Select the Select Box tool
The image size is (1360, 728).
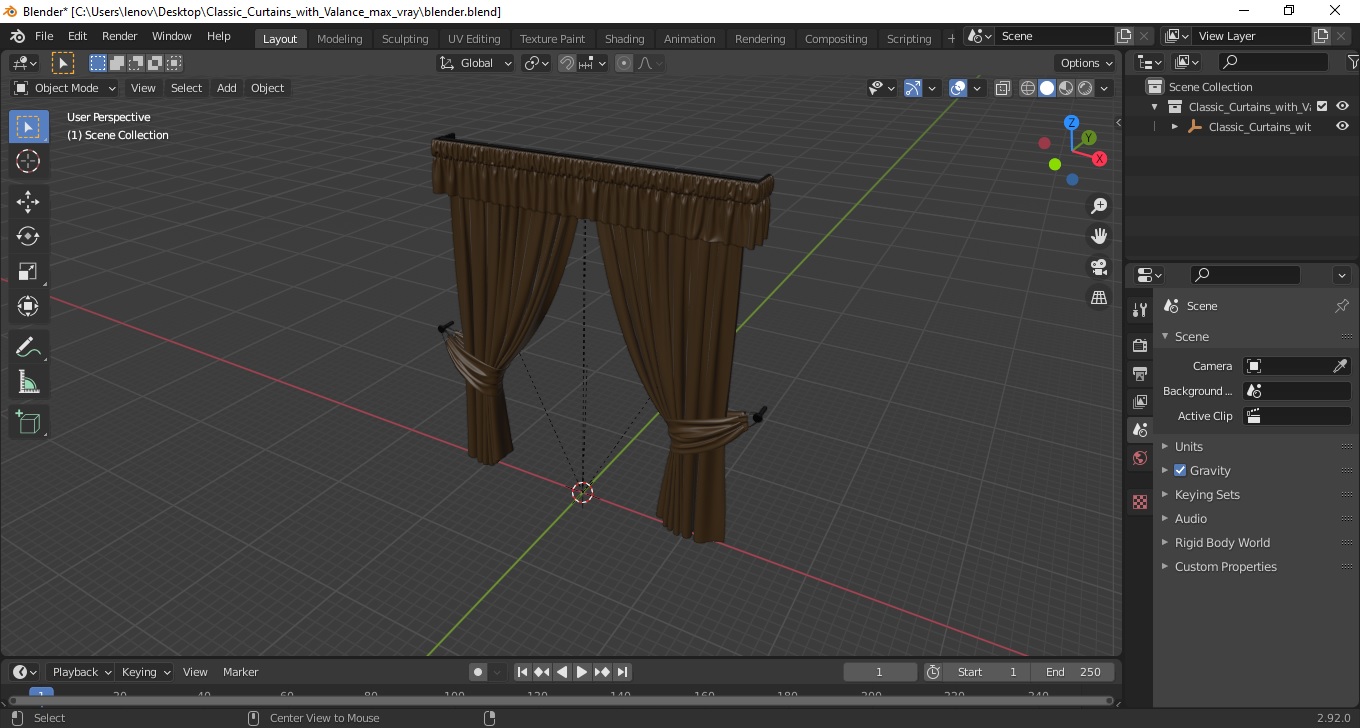pos(28,127)
